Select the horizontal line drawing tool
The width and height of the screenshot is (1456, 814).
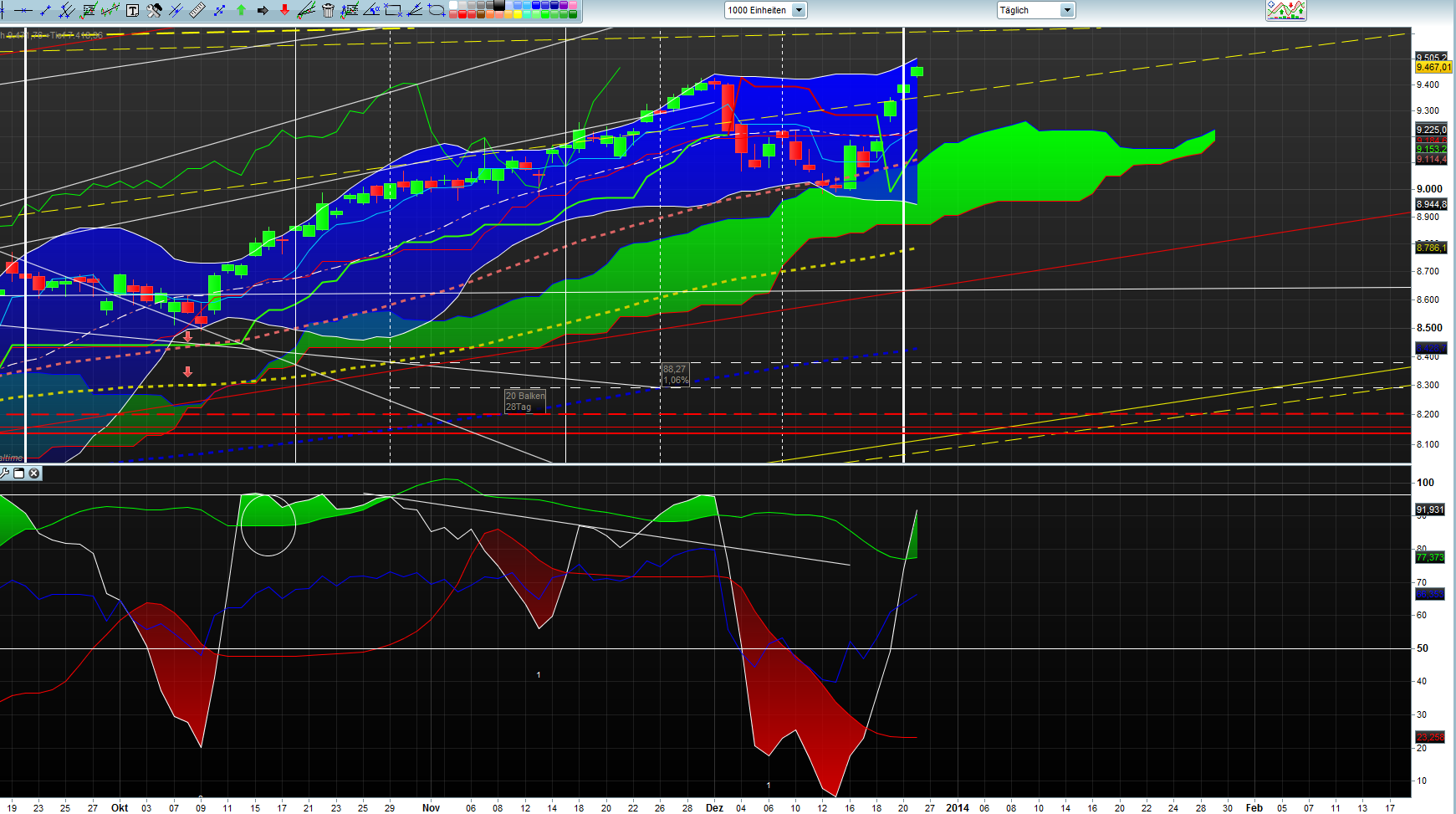[23, 11]
